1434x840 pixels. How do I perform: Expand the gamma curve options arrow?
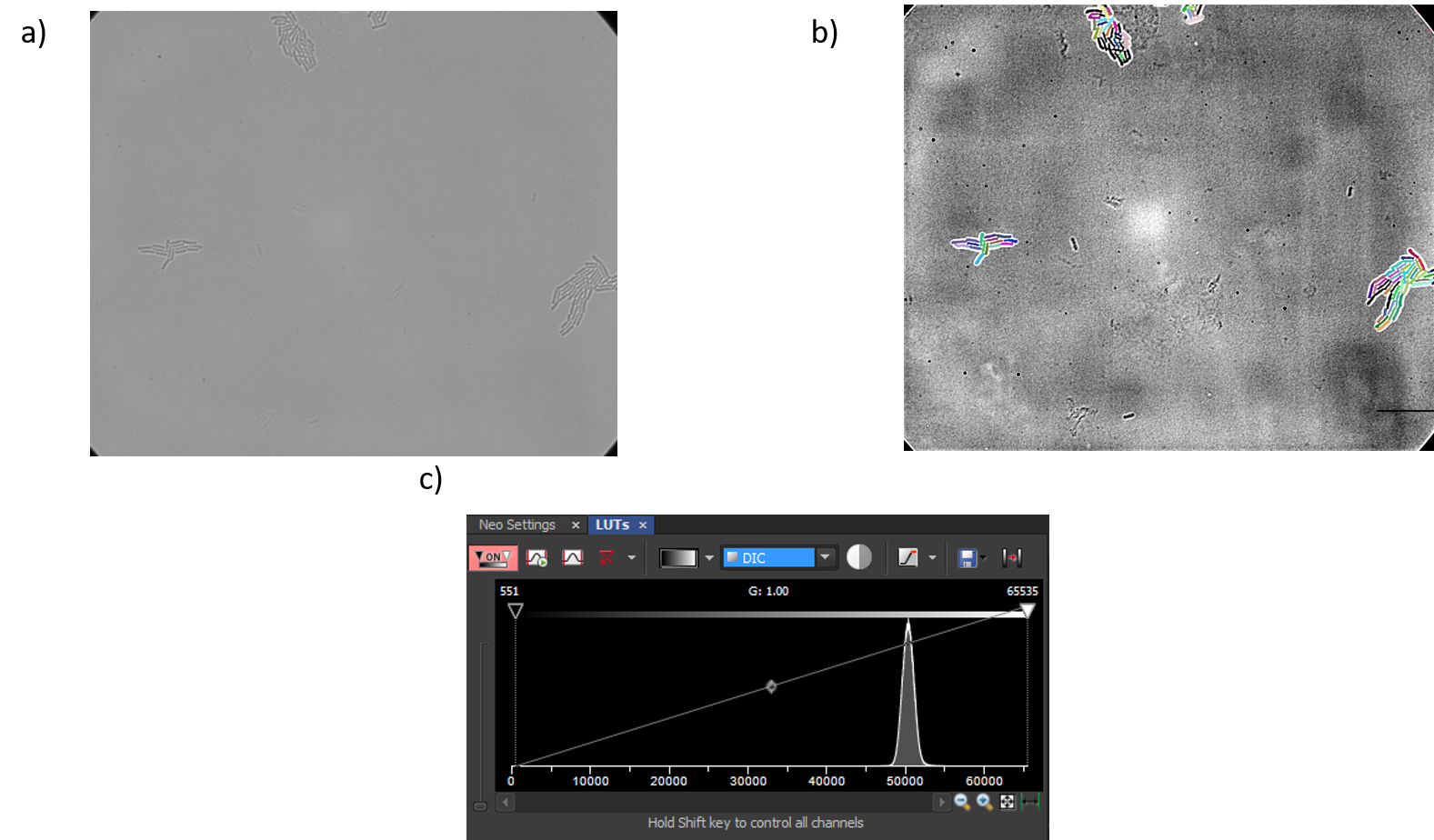932,557
